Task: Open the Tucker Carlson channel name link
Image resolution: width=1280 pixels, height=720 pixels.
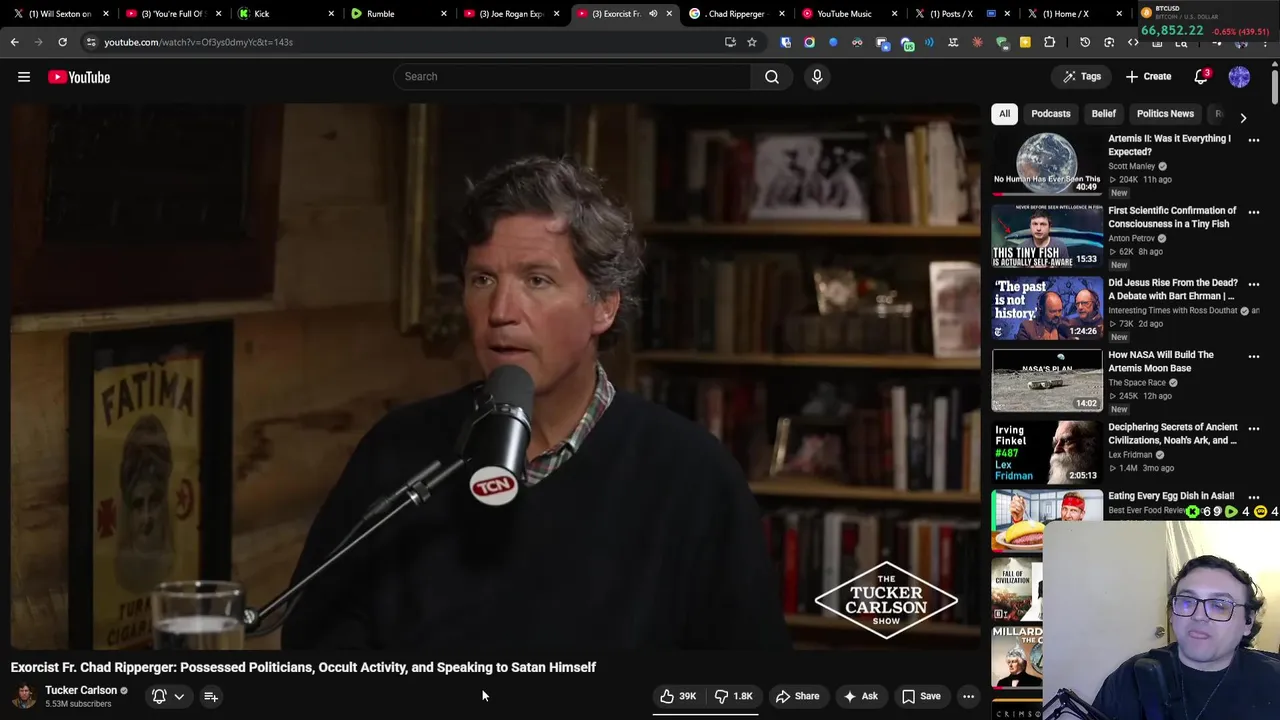Action: (x=81, y=690)
